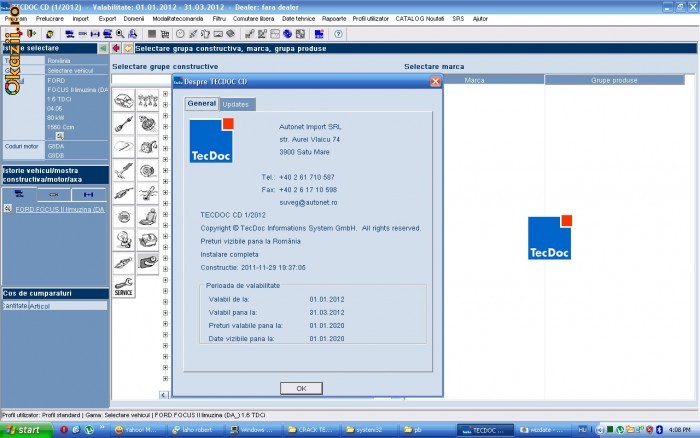This screenshot has width=700, height=438.
Task: Select the steering wheel group icon
Action: tap(124, 217)
